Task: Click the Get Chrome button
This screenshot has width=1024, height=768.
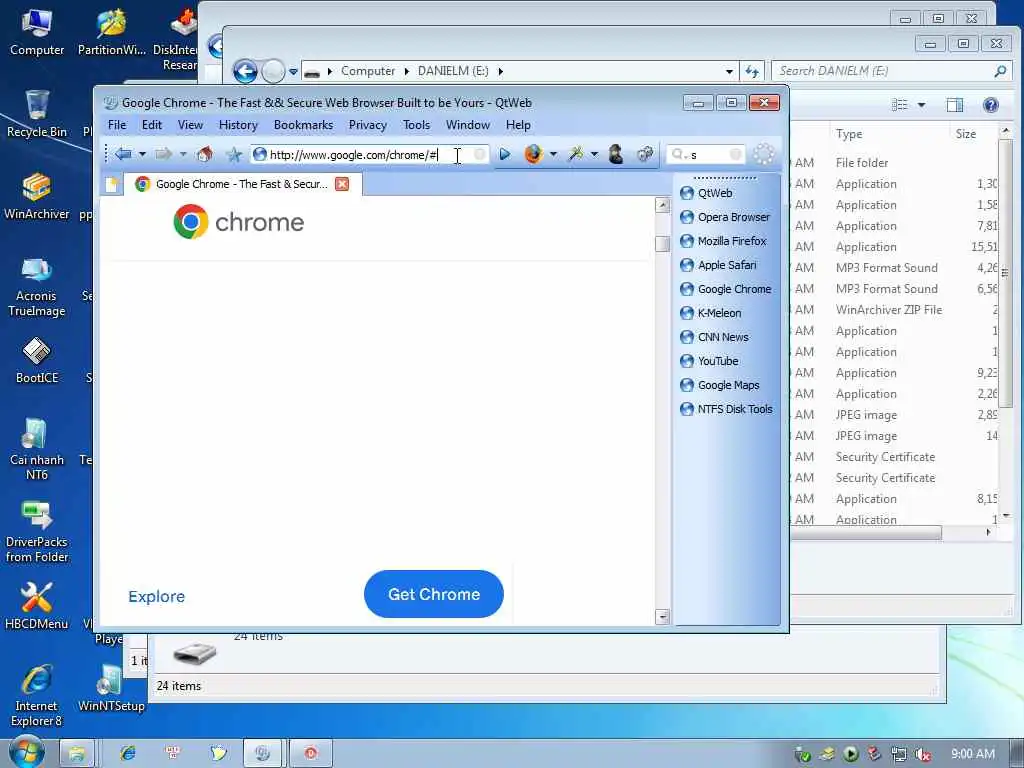Action: 434,594
